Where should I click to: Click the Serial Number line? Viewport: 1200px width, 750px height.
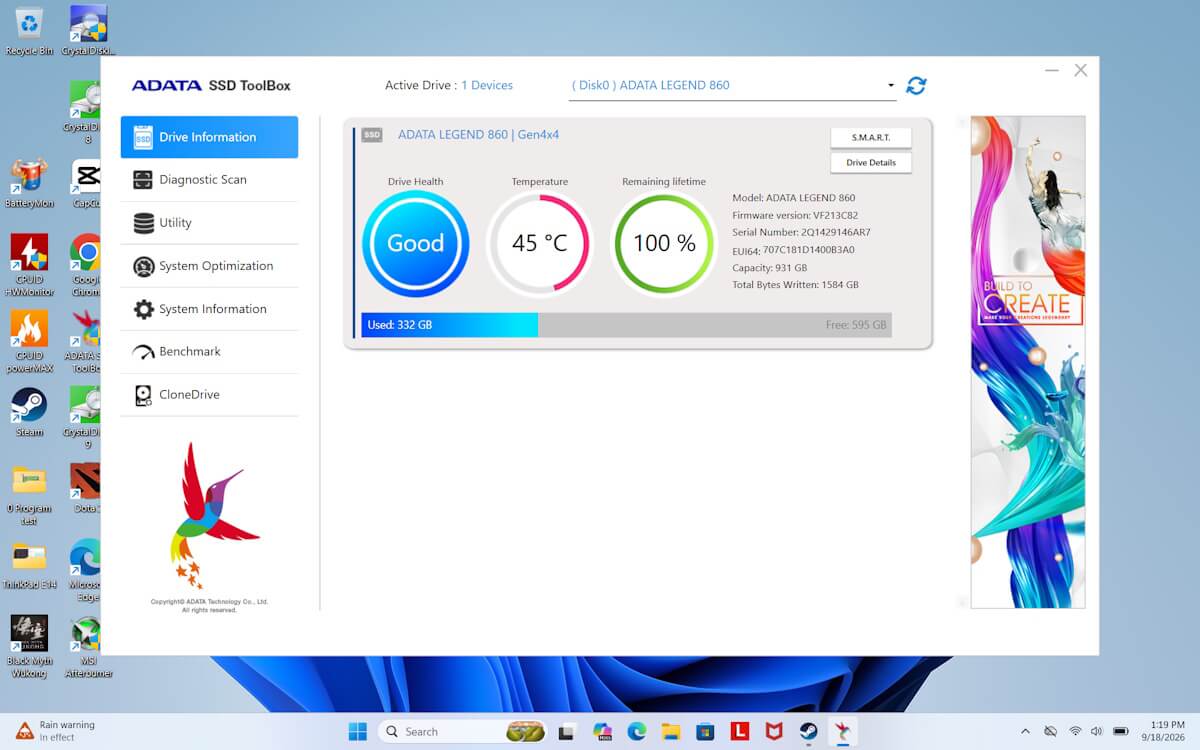tap(801, 232)
